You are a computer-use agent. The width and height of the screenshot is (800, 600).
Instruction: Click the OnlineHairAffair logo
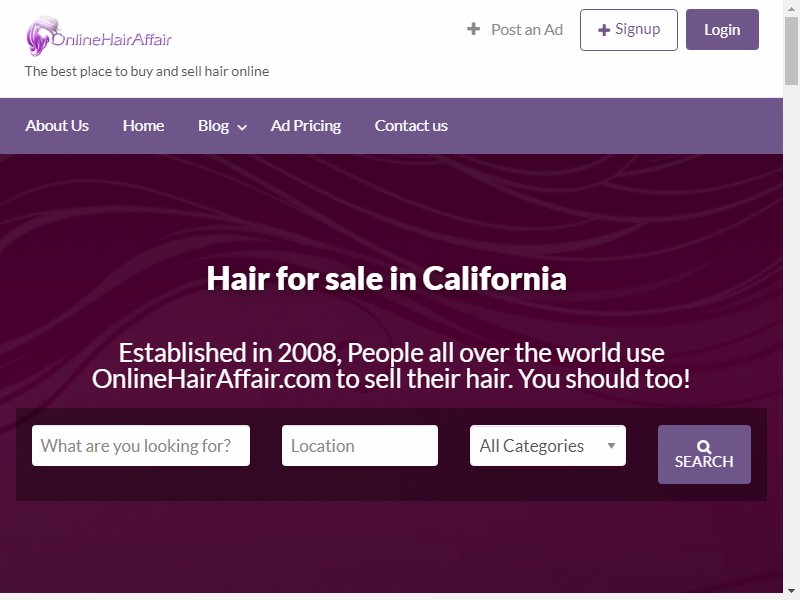99,36
